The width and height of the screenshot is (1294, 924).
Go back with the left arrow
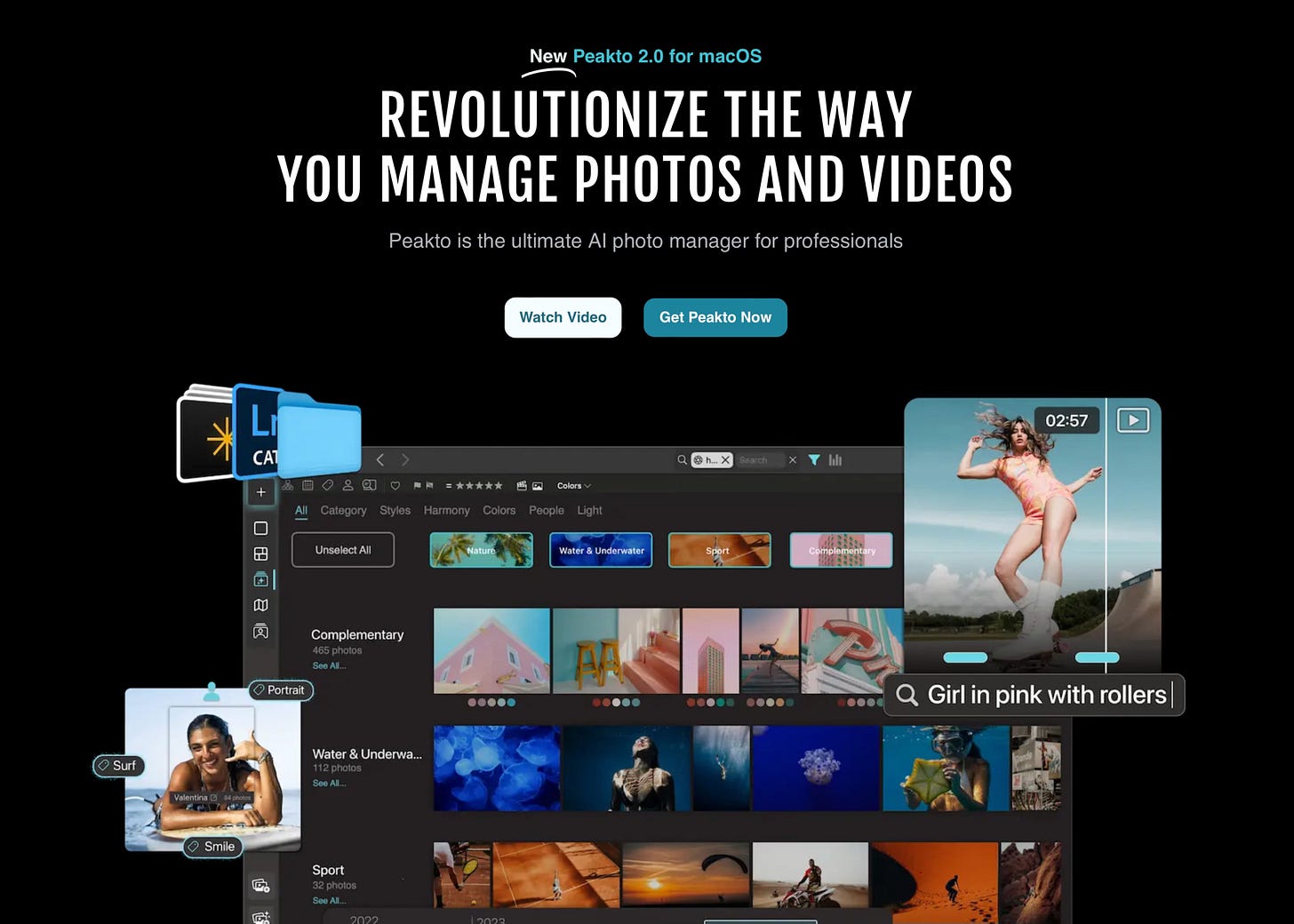tap(380, 459)
